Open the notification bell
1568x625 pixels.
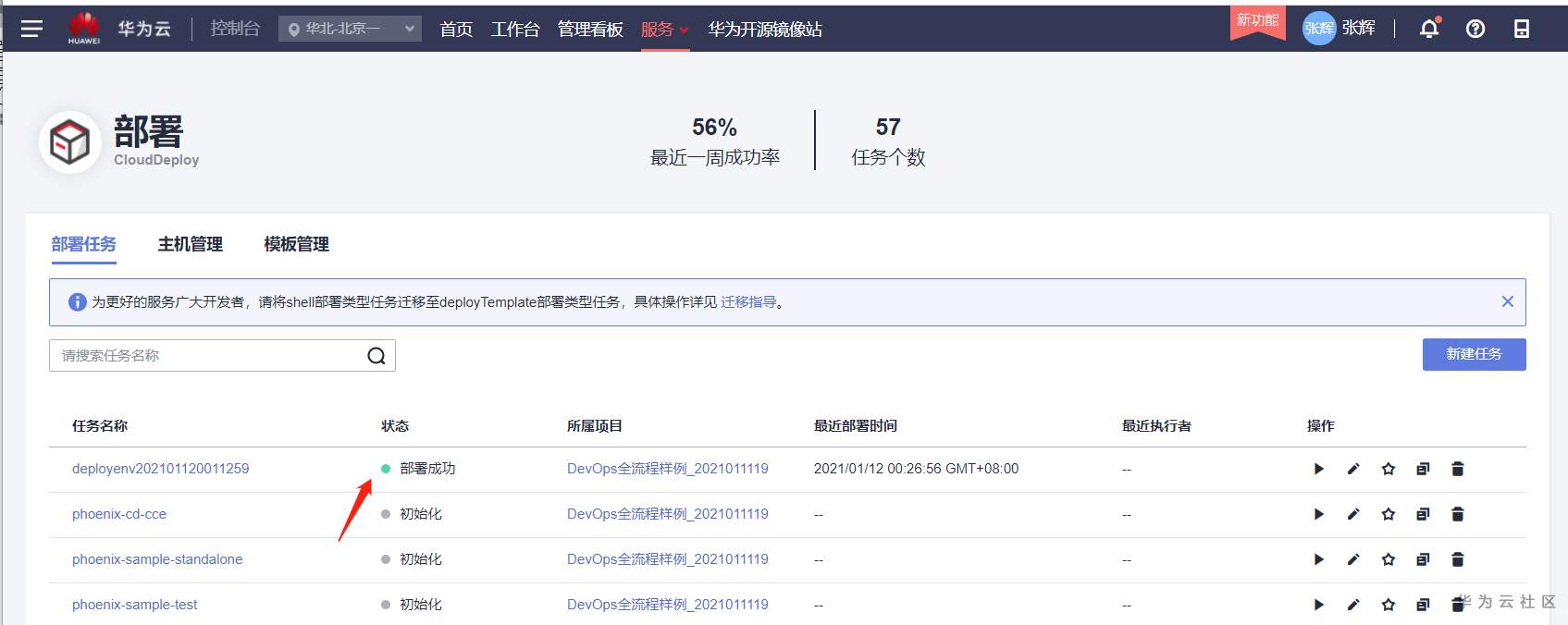click(x=1429, y=29)
